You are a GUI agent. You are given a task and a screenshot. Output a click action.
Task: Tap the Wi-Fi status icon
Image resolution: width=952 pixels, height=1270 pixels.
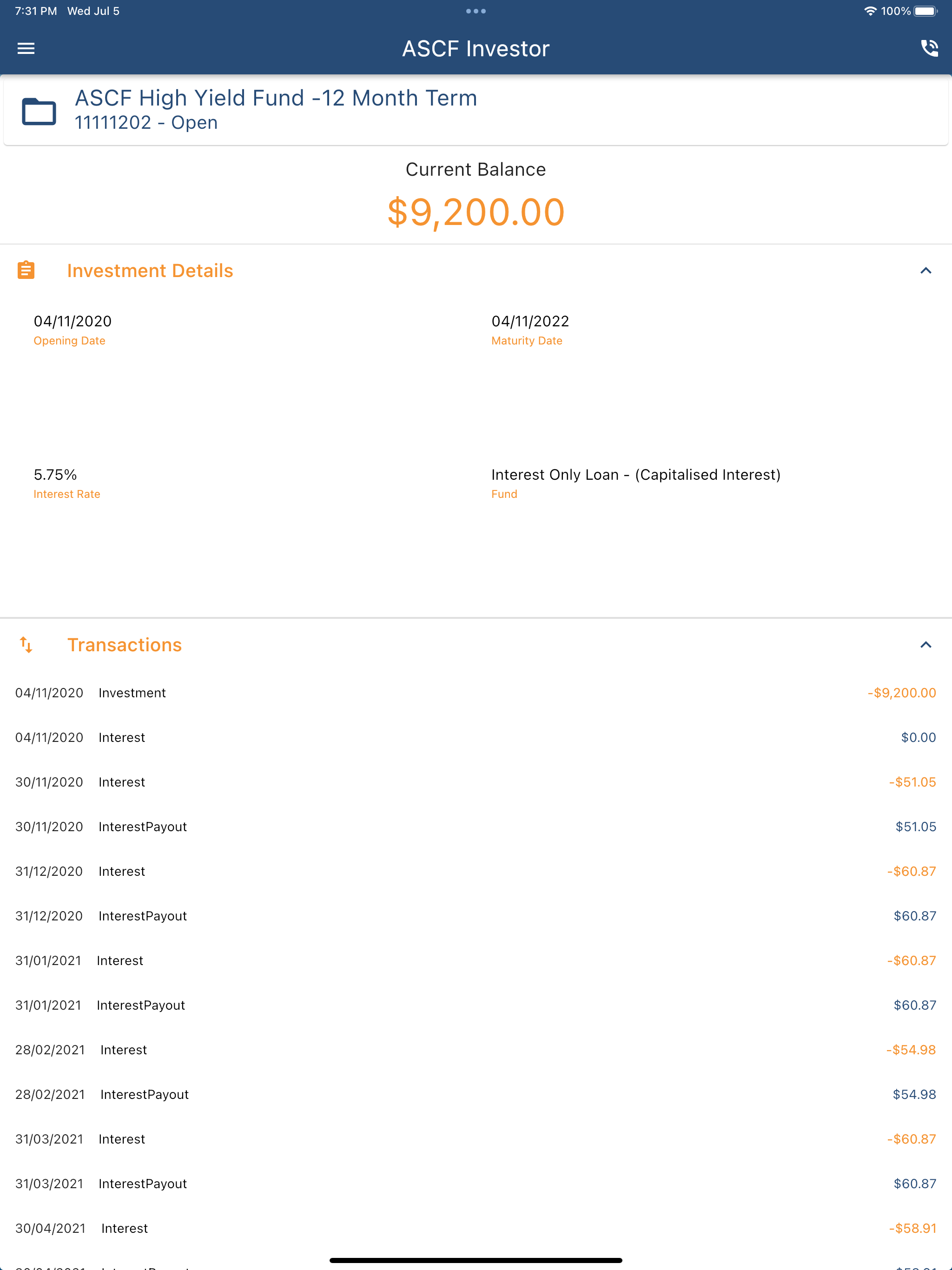(871, 11)
